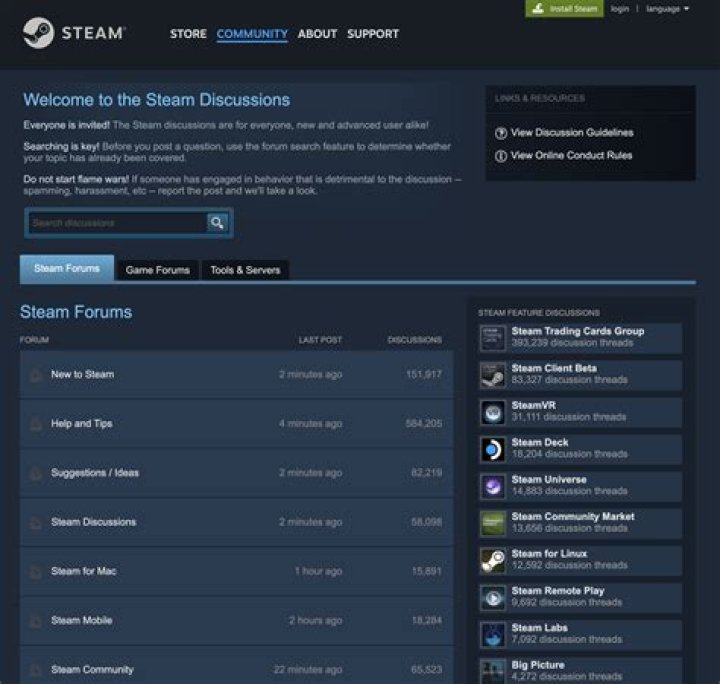Open the SUPPORT page
The image size is (720, 684).
(373, 34)
